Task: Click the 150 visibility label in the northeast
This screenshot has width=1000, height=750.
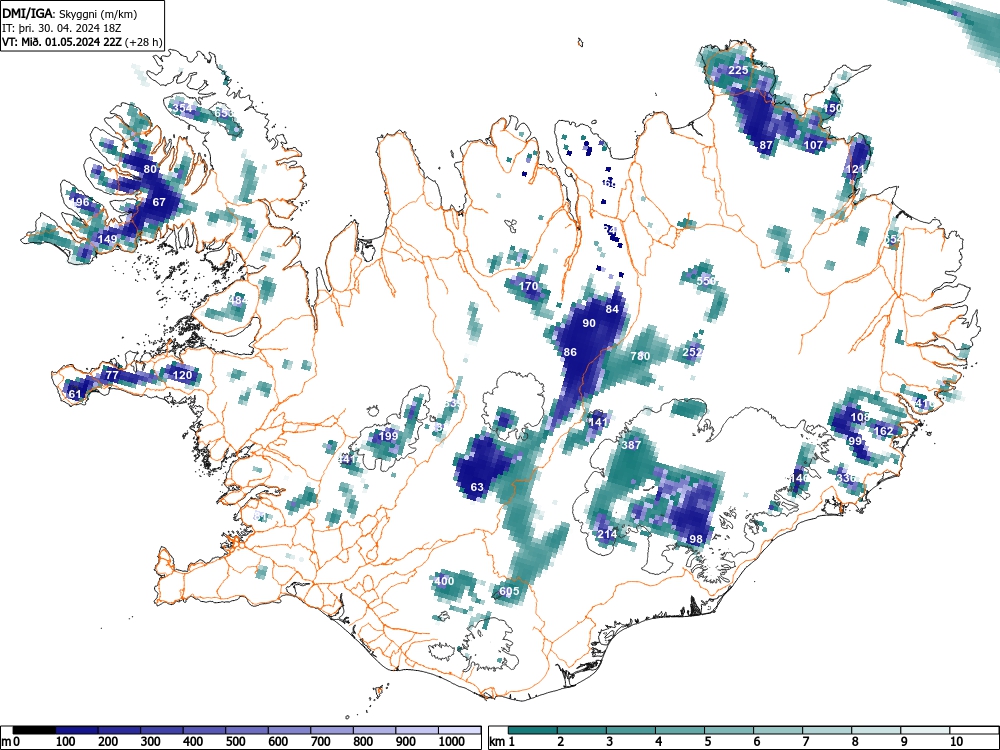Action: pyautogui.click(x=832, y=108)
